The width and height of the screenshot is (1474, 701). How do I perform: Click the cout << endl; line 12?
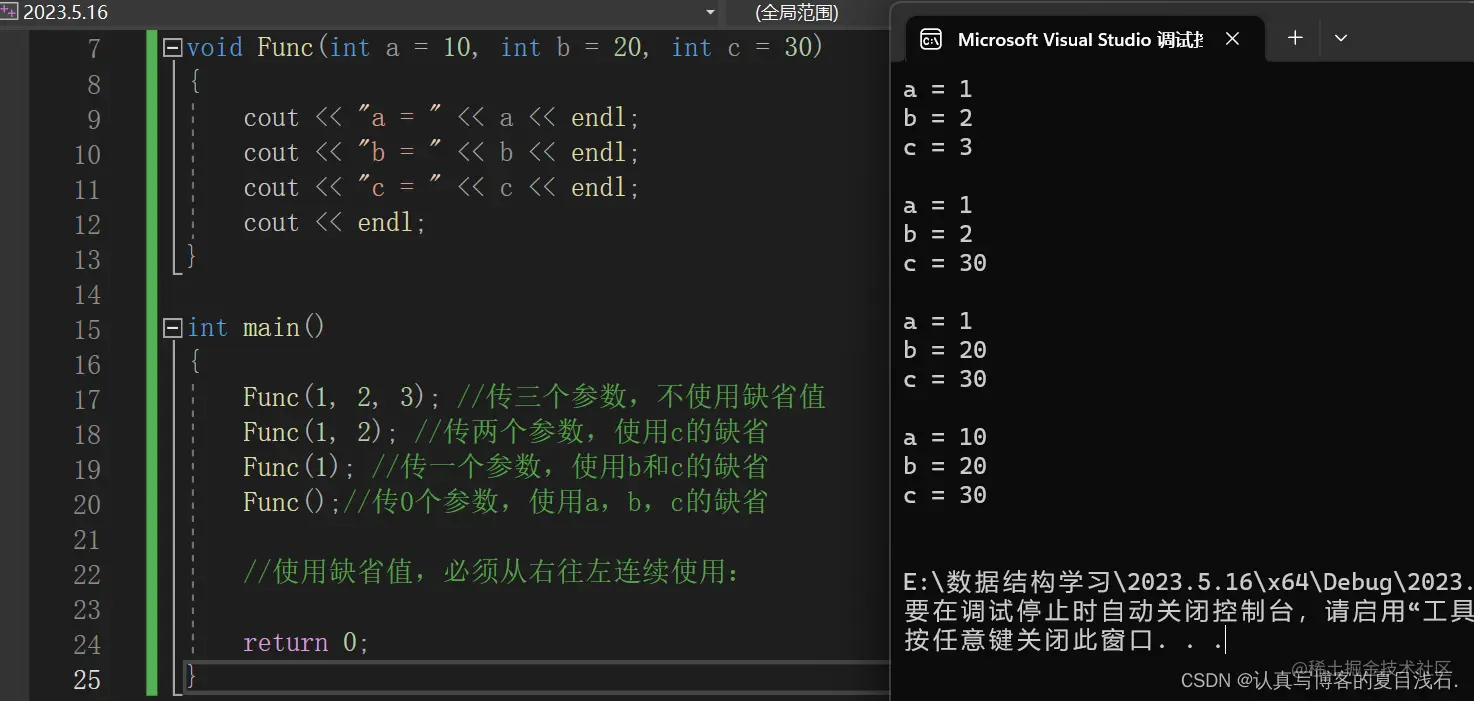pyautogui.click(x=335, y=222)
